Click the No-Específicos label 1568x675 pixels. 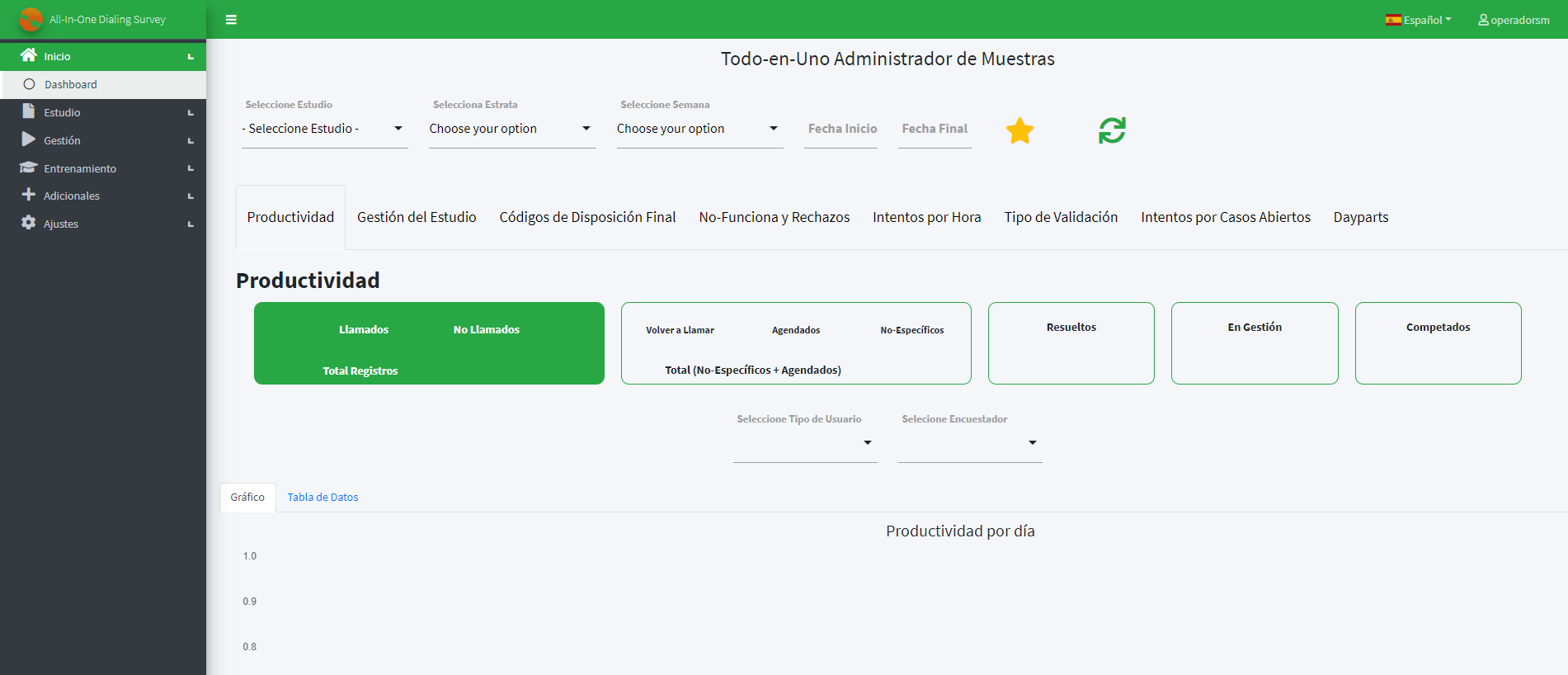point(912,330)
